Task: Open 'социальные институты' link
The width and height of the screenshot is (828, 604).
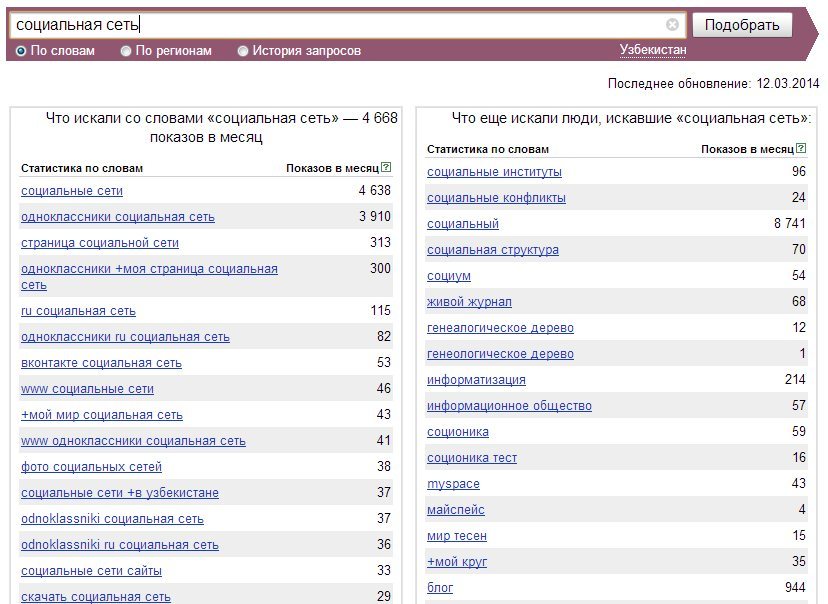Action: [x=494, y=172]
